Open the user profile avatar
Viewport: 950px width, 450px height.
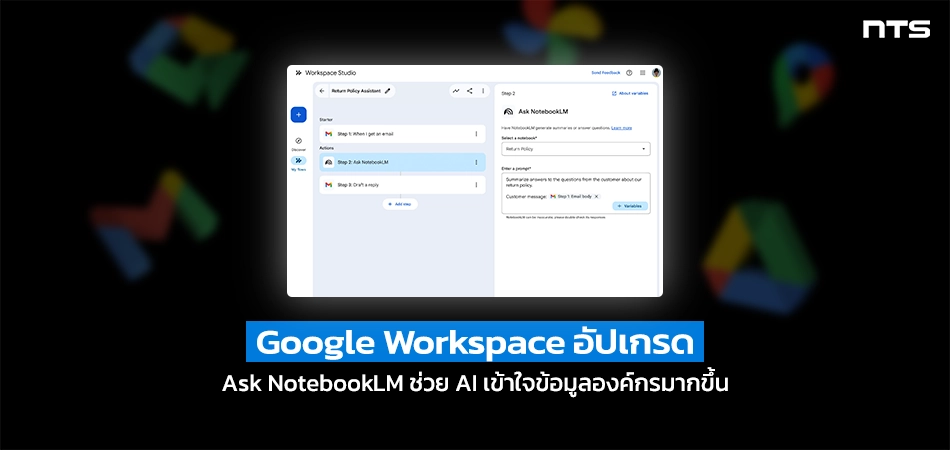coord(656,73)
